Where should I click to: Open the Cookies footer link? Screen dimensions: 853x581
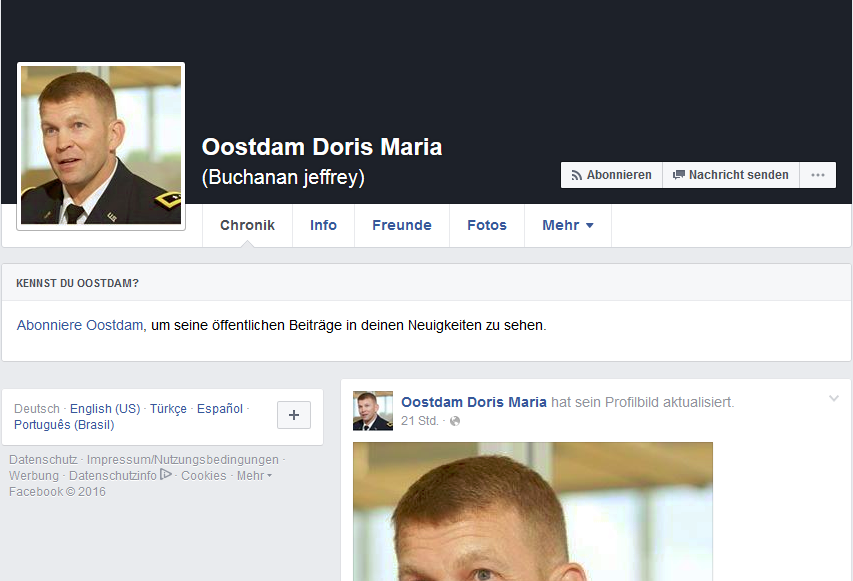[203, 475]
